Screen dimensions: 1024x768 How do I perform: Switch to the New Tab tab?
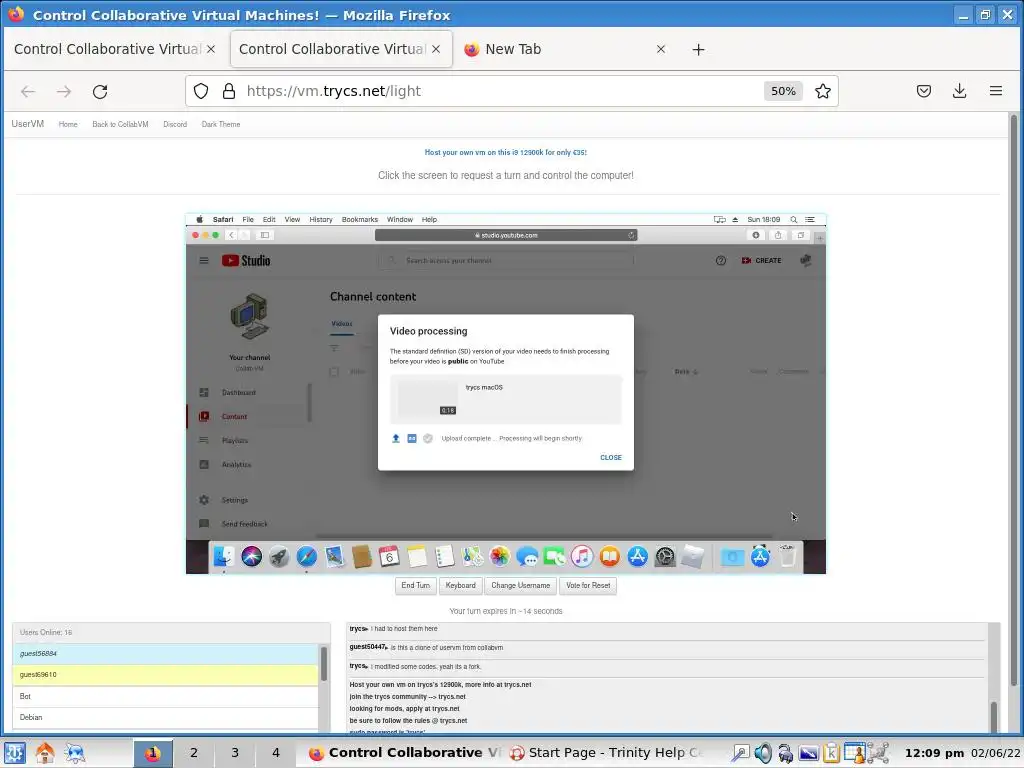(566, 49)
